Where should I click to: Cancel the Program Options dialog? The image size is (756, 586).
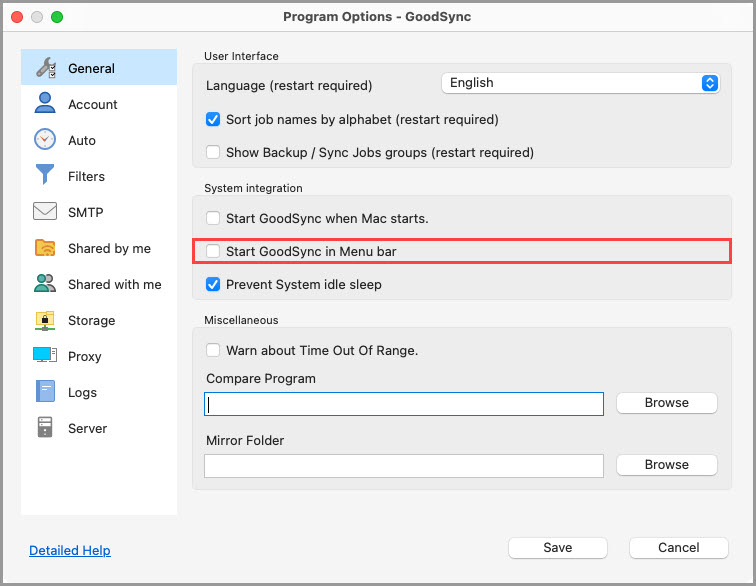tap(678, 548)
